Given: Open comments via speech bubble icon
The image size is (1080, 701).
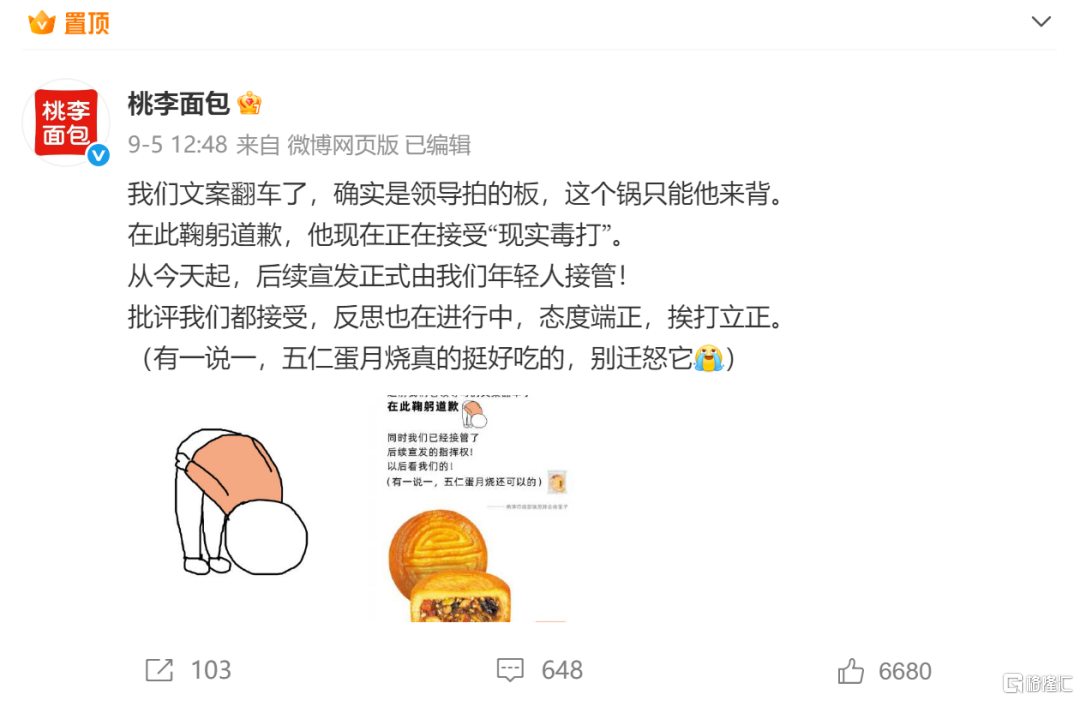Looking at the screenshot, I should [510, 670].
